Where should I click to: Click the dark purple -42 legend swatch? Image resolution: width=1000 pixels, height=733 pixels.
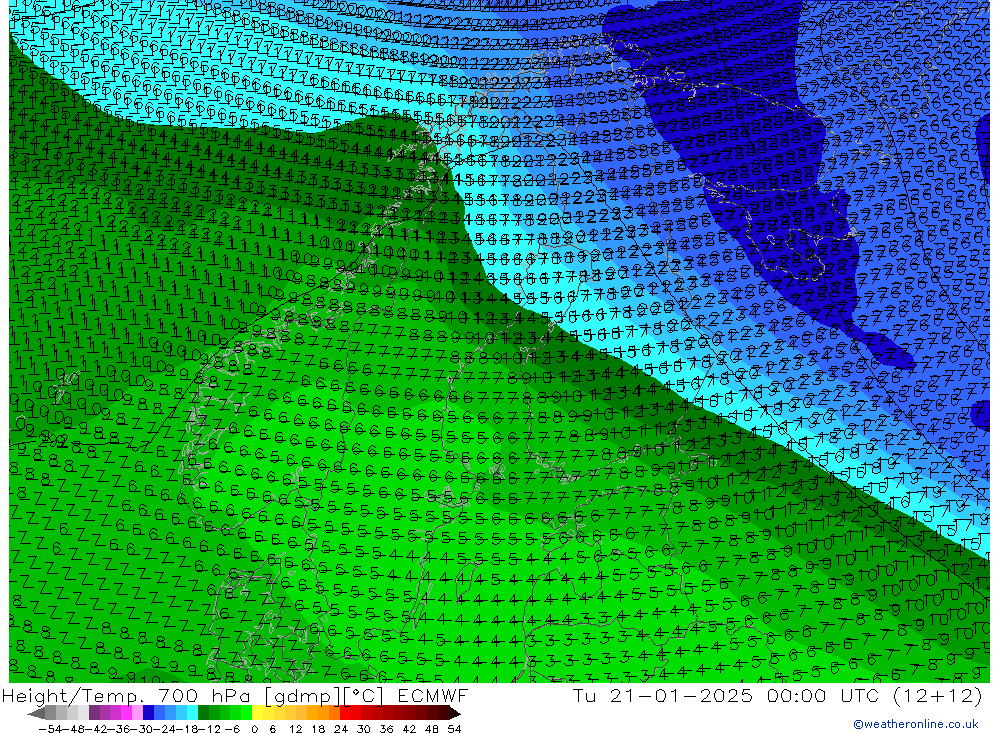click(94, 713)
